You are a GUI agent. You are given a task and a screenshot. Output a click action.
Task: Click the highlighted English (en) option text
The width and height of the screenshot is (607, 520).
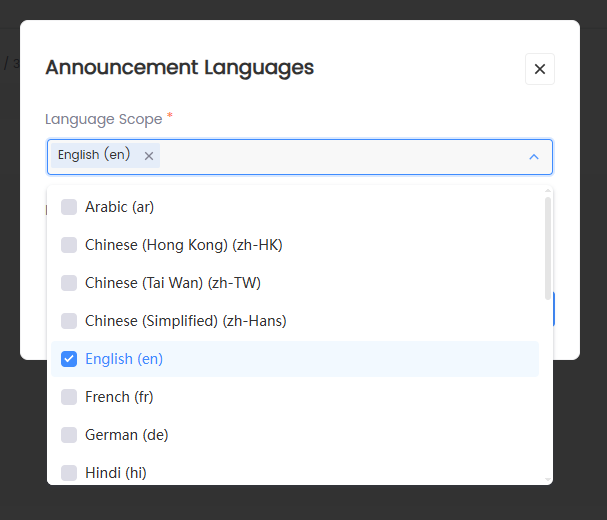pyautogui.click(x=124, y=359)
